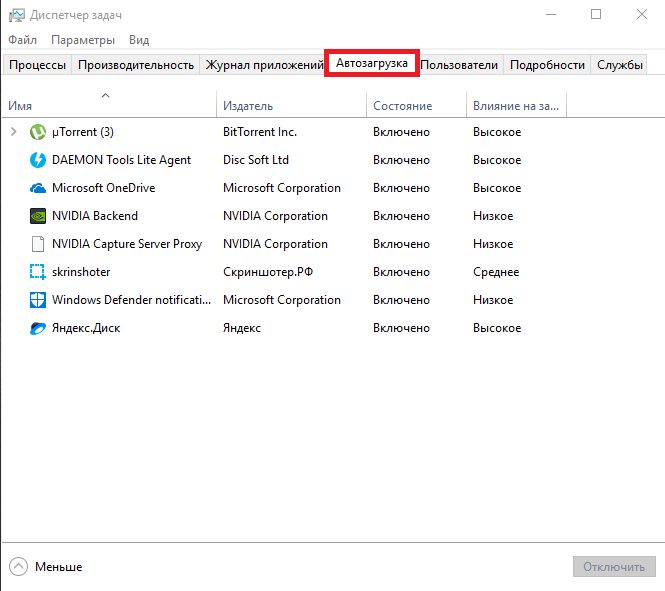Click the Отключить button
This screenshot has height=591, width=665.
pyautogui.click(x=614, y=567)
